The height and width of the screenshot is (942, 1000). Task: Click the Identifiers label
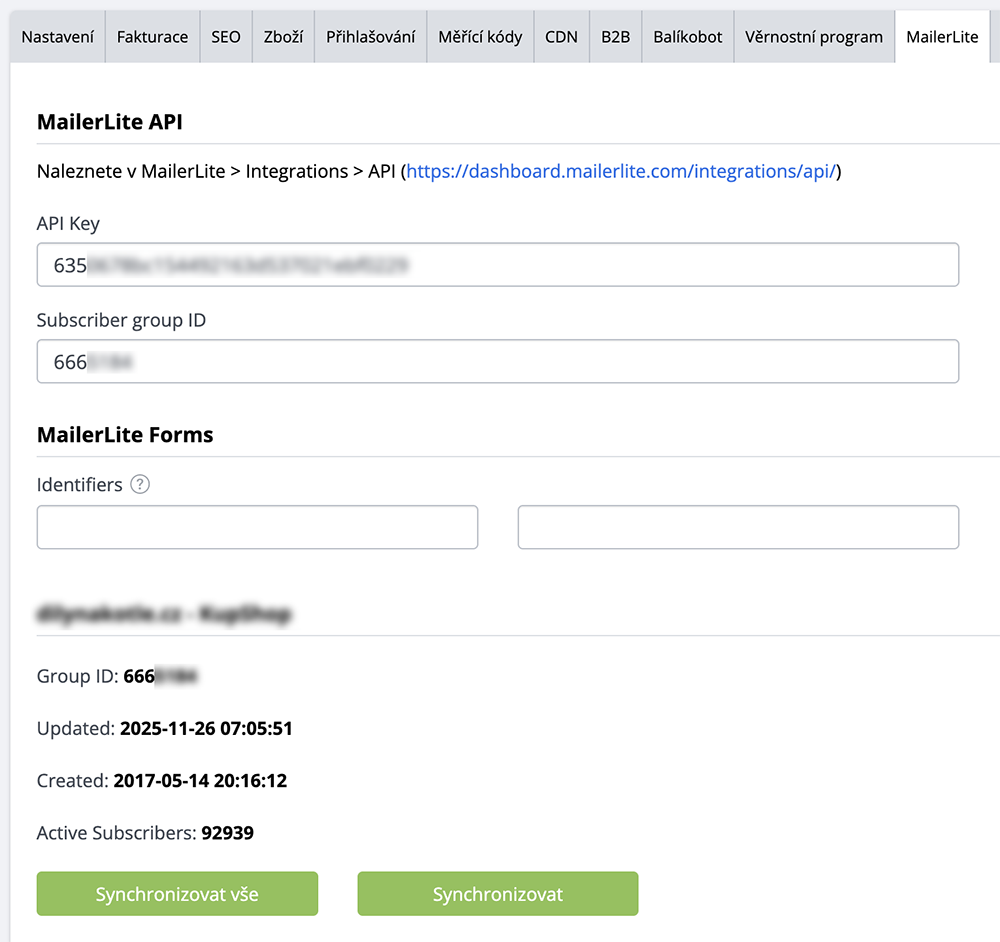[80, 485]
